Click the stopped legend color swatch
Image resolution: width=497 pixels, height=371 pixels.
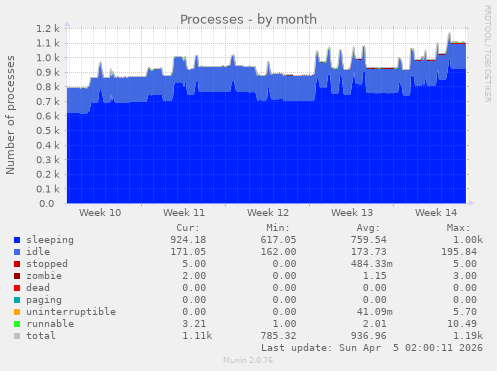click(x=17, y=264)
